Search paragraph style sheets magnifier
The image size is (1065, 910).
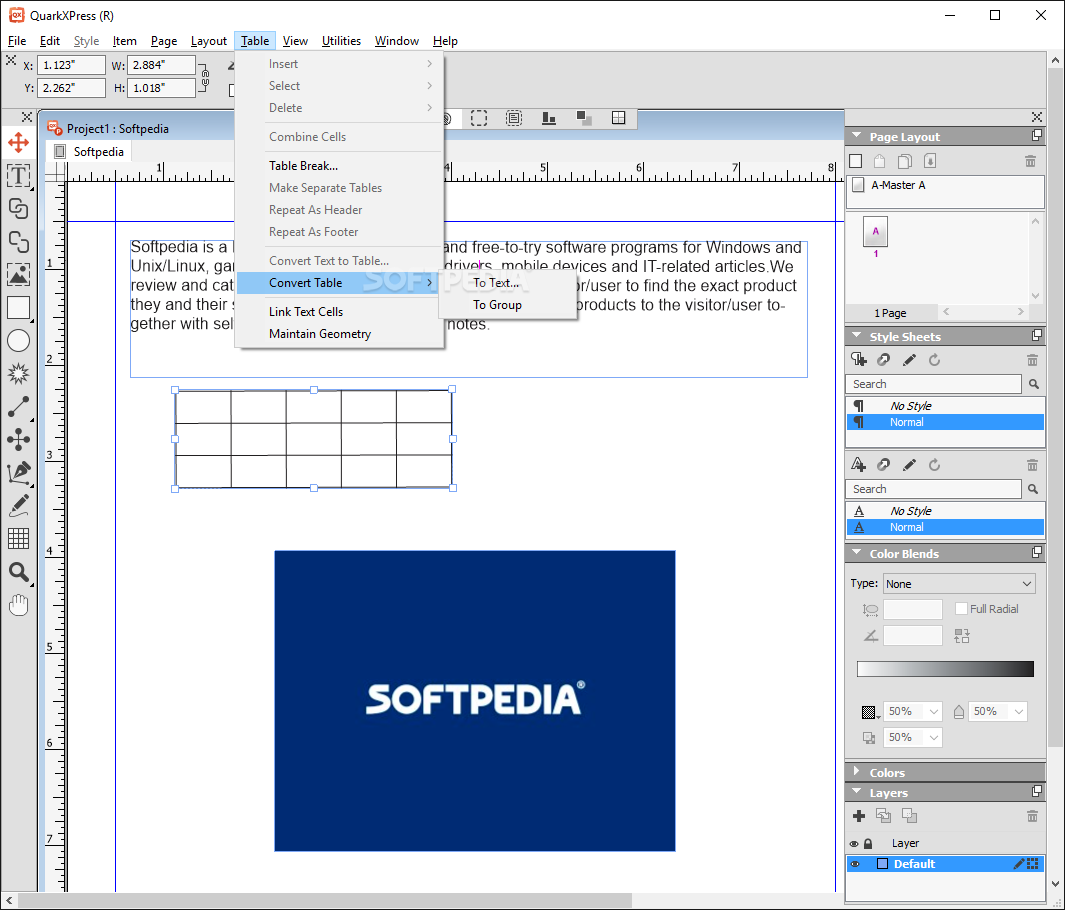pyautogui.click(x=1033, y=384)
